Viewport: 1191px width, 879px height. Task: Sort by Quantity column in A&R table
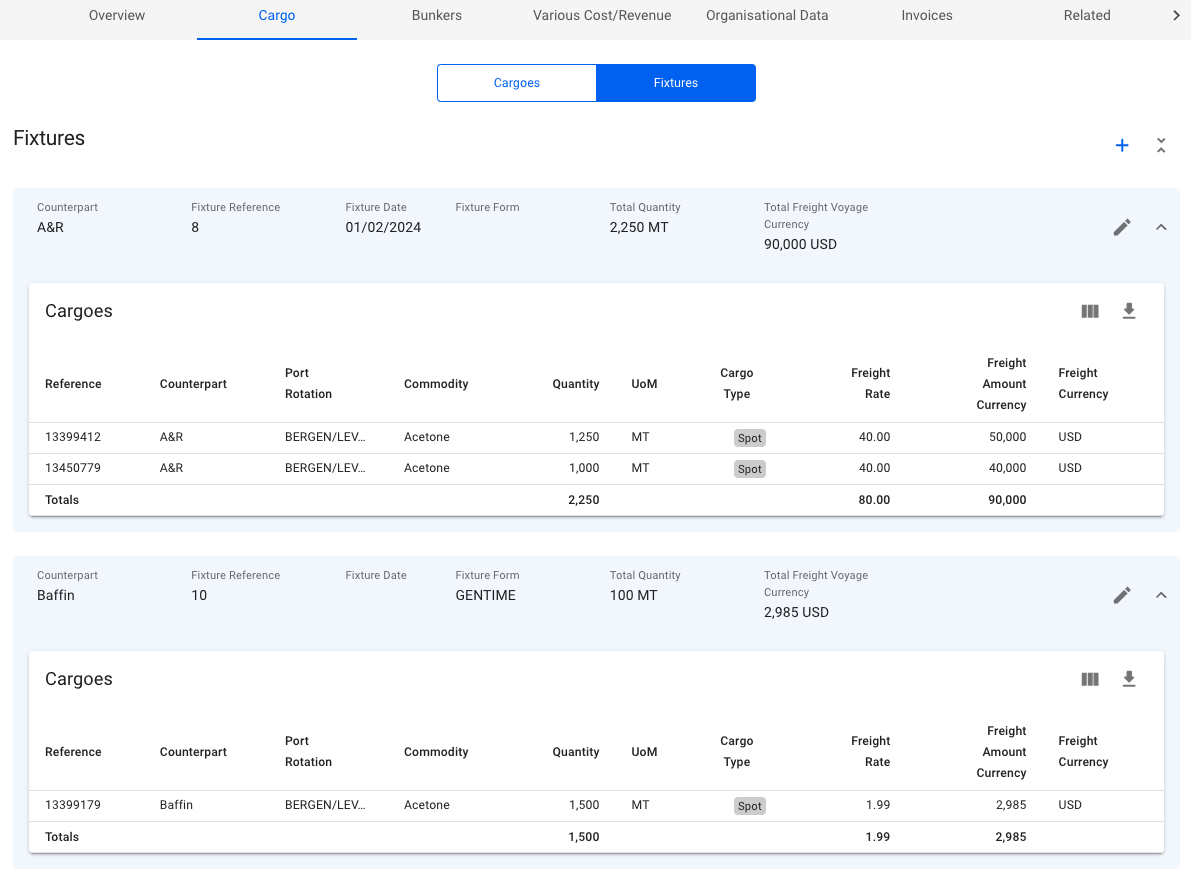[x=576, y=384]
